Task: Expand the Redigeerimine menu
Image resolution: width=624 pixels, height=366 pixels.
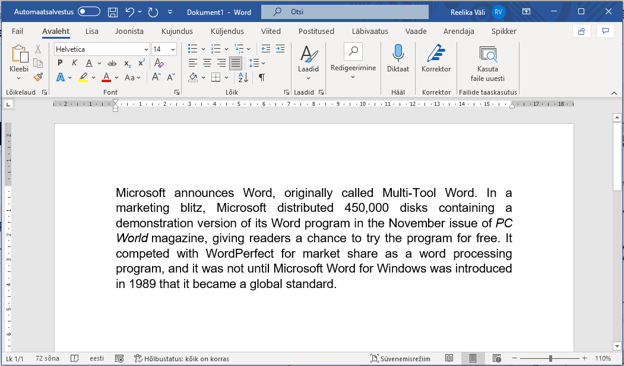Action: [x=353, y=62]
